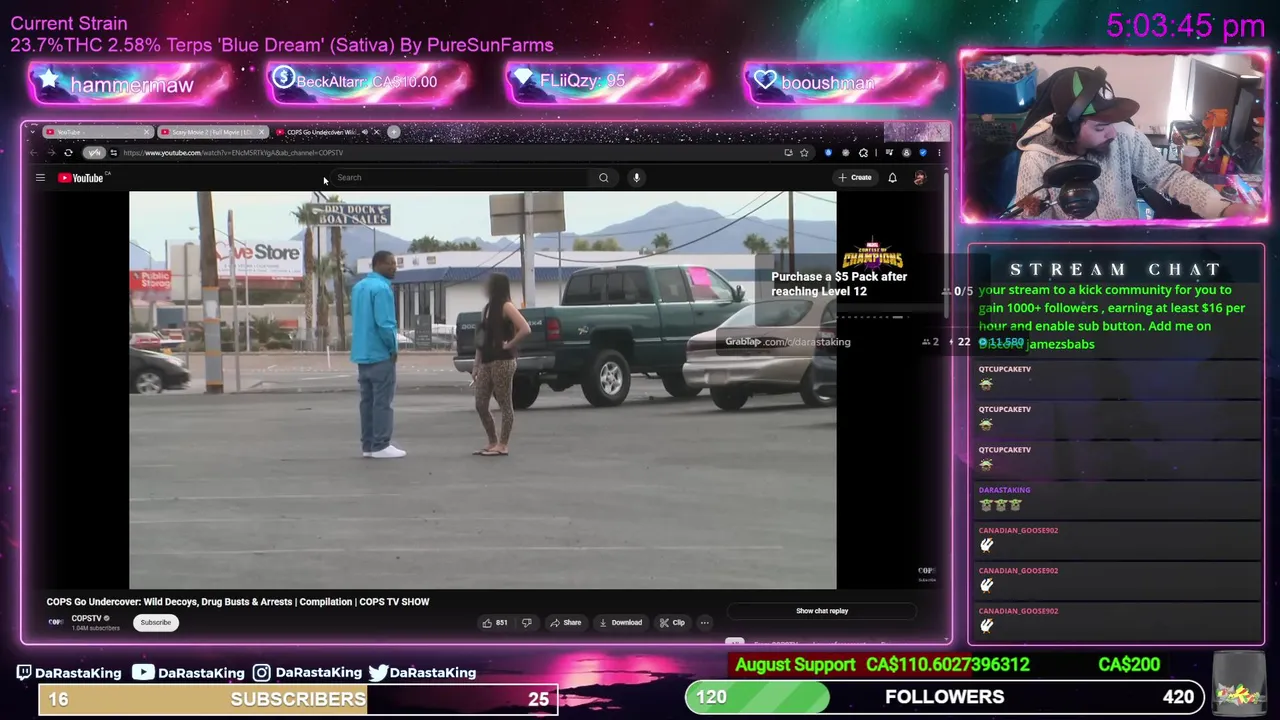Click the YouTube search magnifier button
This screenshot has width=1280, height=720.
coord(603,178)
